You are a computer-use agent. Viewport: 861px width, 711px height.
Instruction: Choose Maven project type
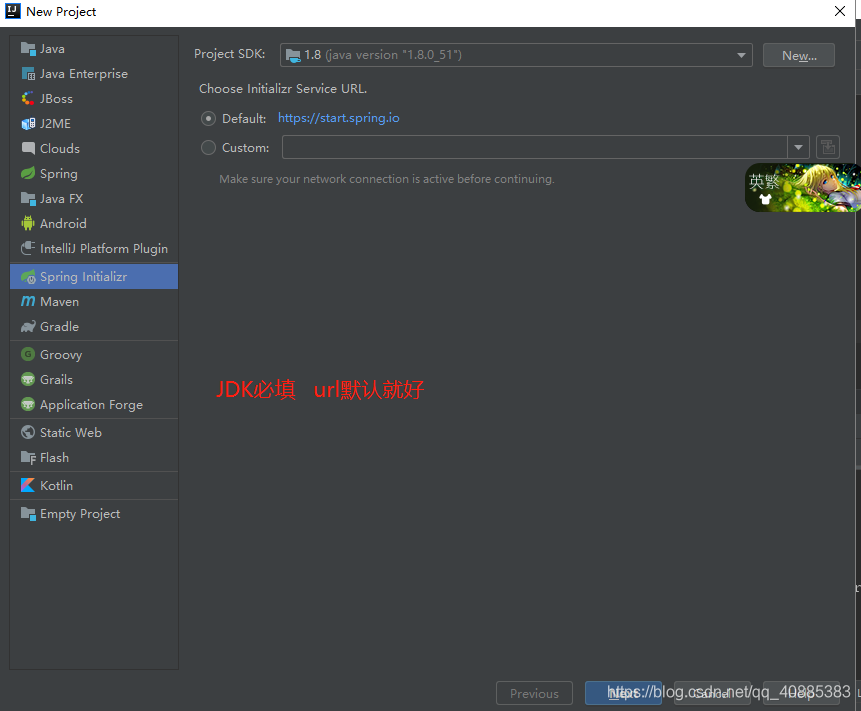point(94,301)
